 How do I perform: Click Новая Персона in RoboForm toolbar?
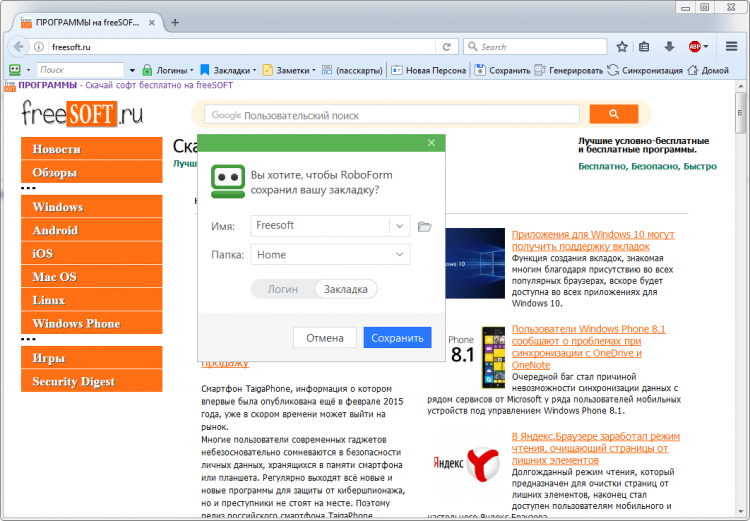(429, 70)
